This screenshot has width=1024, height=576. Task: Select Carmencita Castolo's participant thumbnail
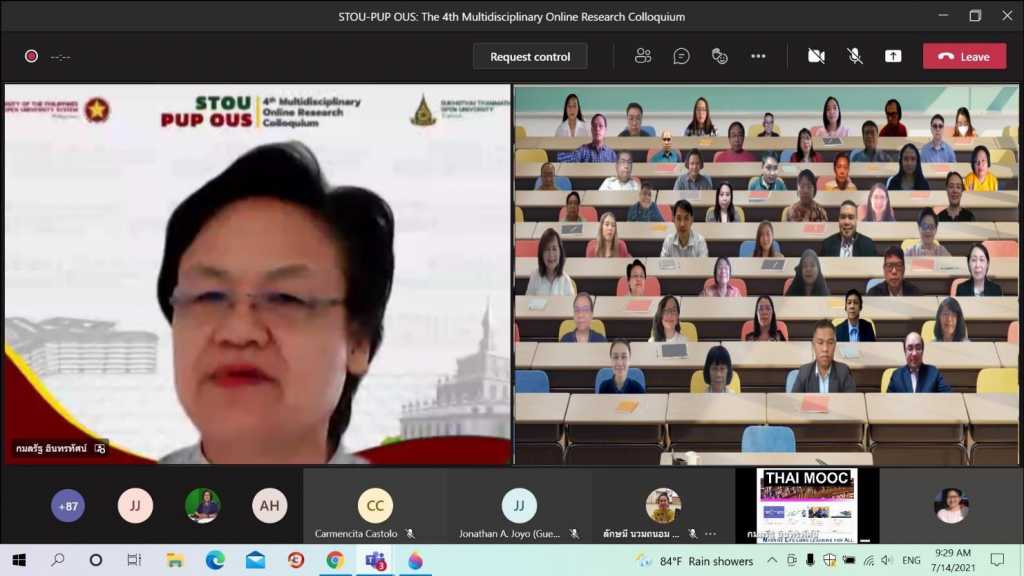375,506
